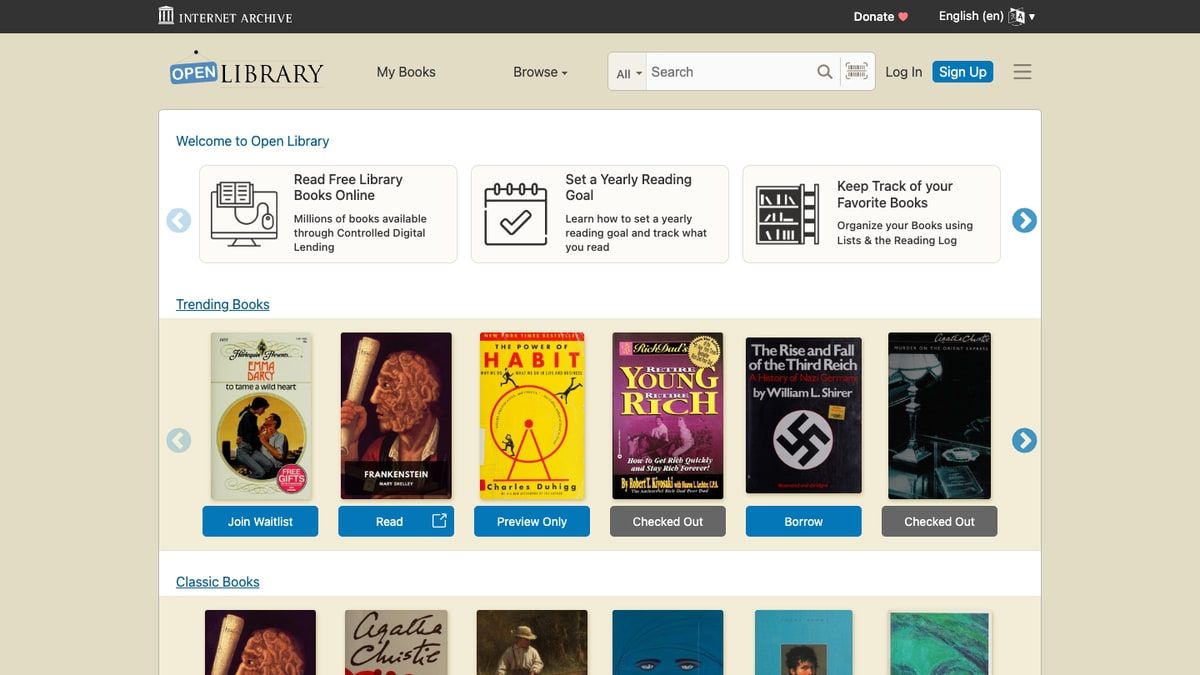Open the Frankenstein cover in Classic Books
The width and height of the screenshot is (1200, 675).
tap(260, 643)
